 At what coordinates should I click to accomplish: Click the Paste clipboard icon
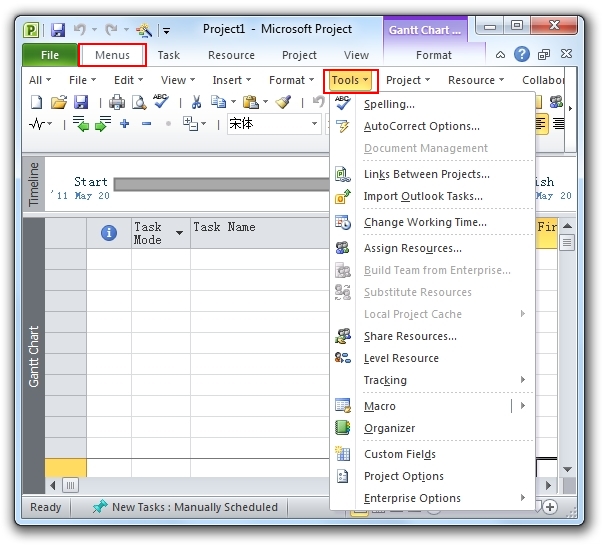pos(251,102)
